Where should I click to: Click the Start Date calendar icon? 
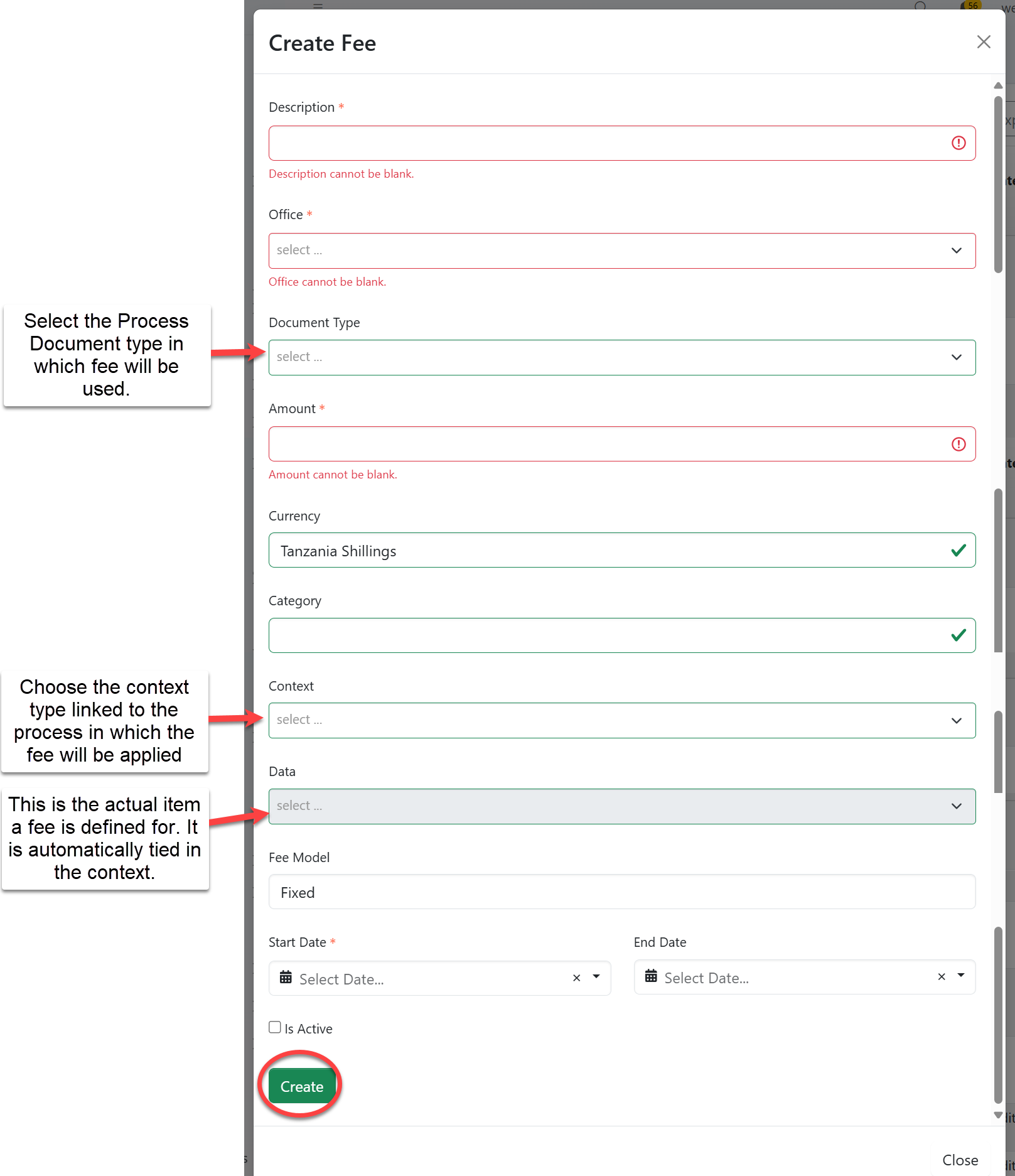click(286, 978)
